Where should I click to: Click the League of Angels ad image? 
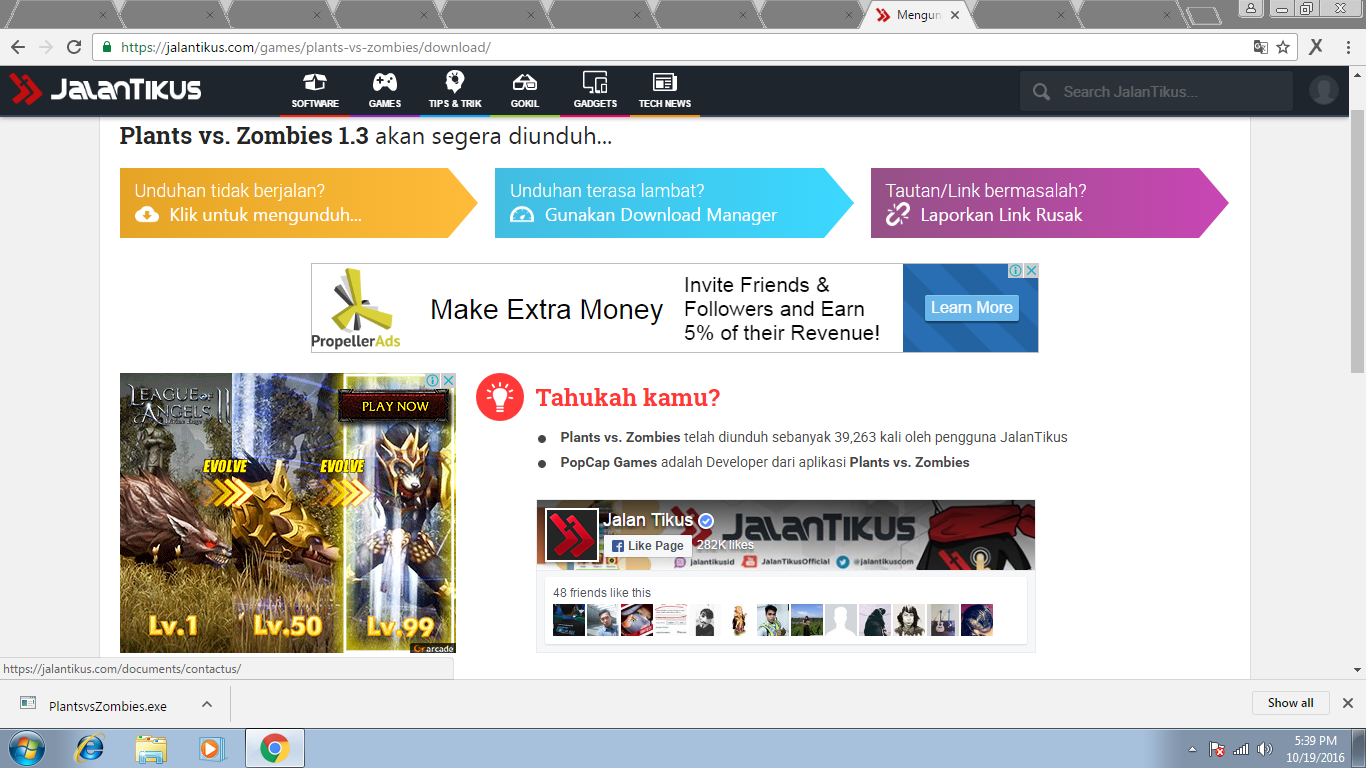288,513
